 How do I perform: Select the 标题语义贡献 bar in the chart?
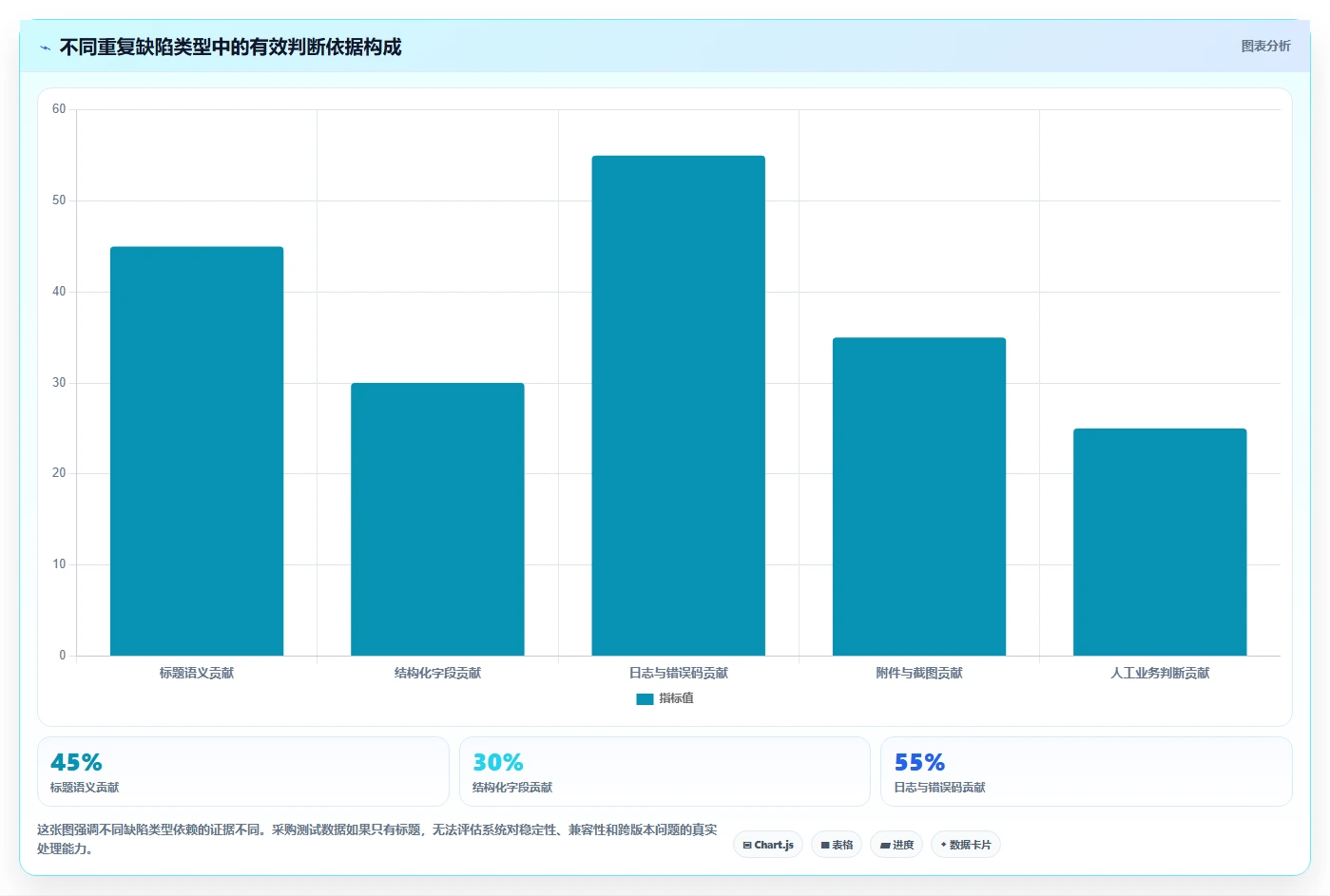coord(197,451)
